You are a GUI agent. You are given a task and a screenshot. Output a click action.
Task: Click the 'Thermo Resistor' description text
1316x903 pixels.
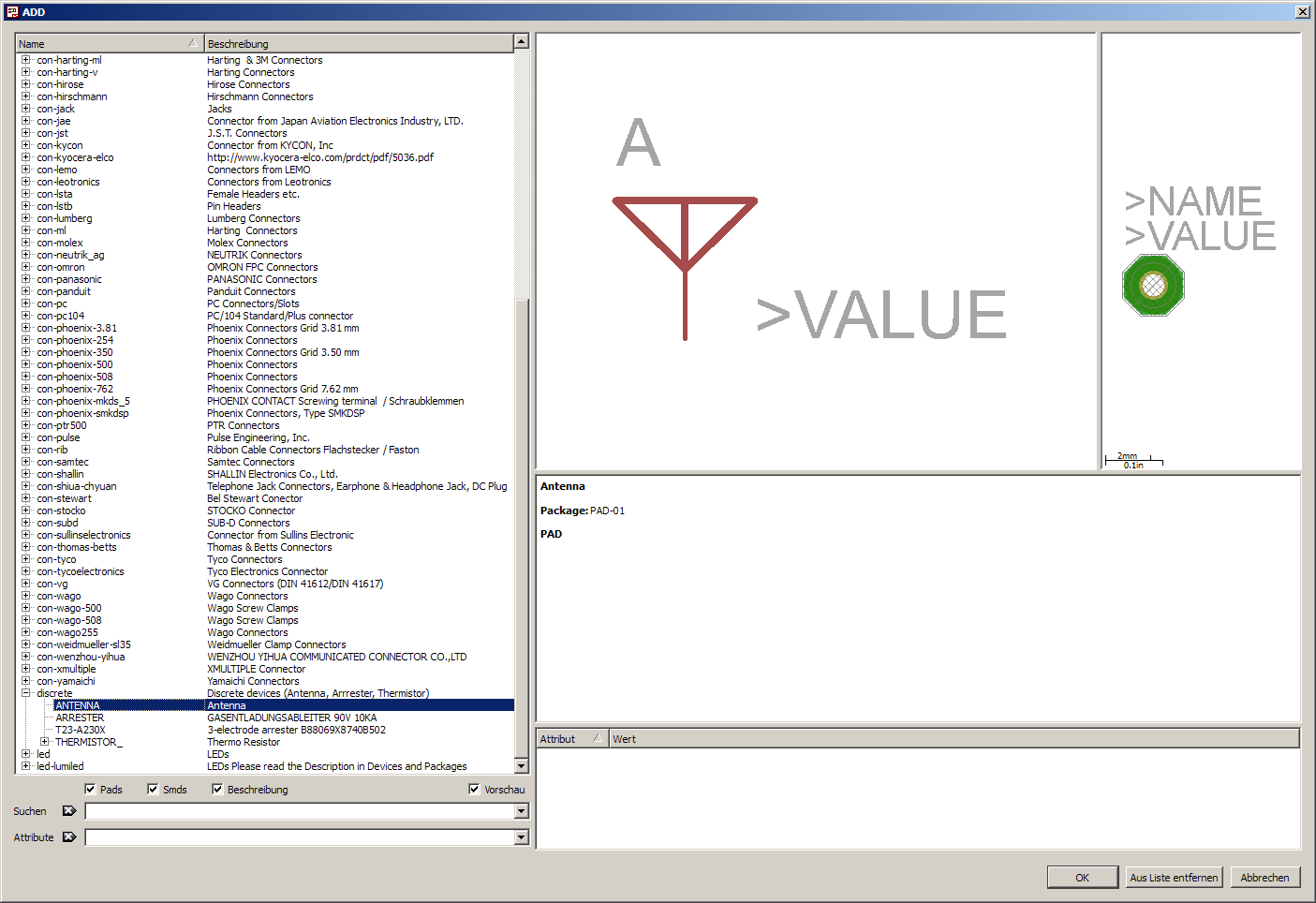[x=244, y=742]
